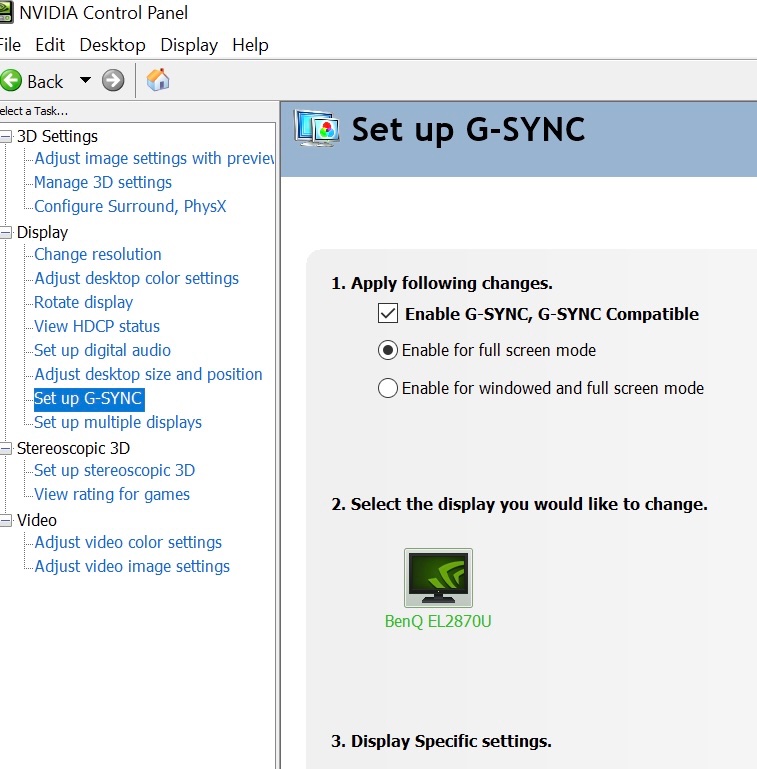Click the Video category label
This screenshot has width=757, height=769.
point(37,520)
